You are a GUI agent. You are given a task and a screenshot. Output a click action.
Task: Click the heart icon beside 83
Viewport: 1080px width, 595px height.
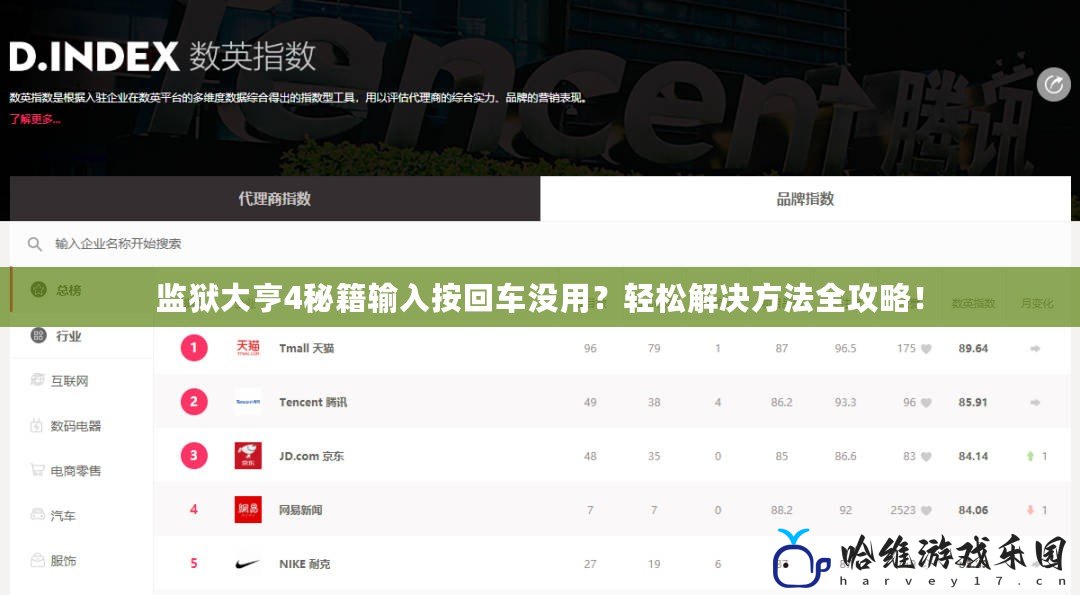[x=926, y=456]
